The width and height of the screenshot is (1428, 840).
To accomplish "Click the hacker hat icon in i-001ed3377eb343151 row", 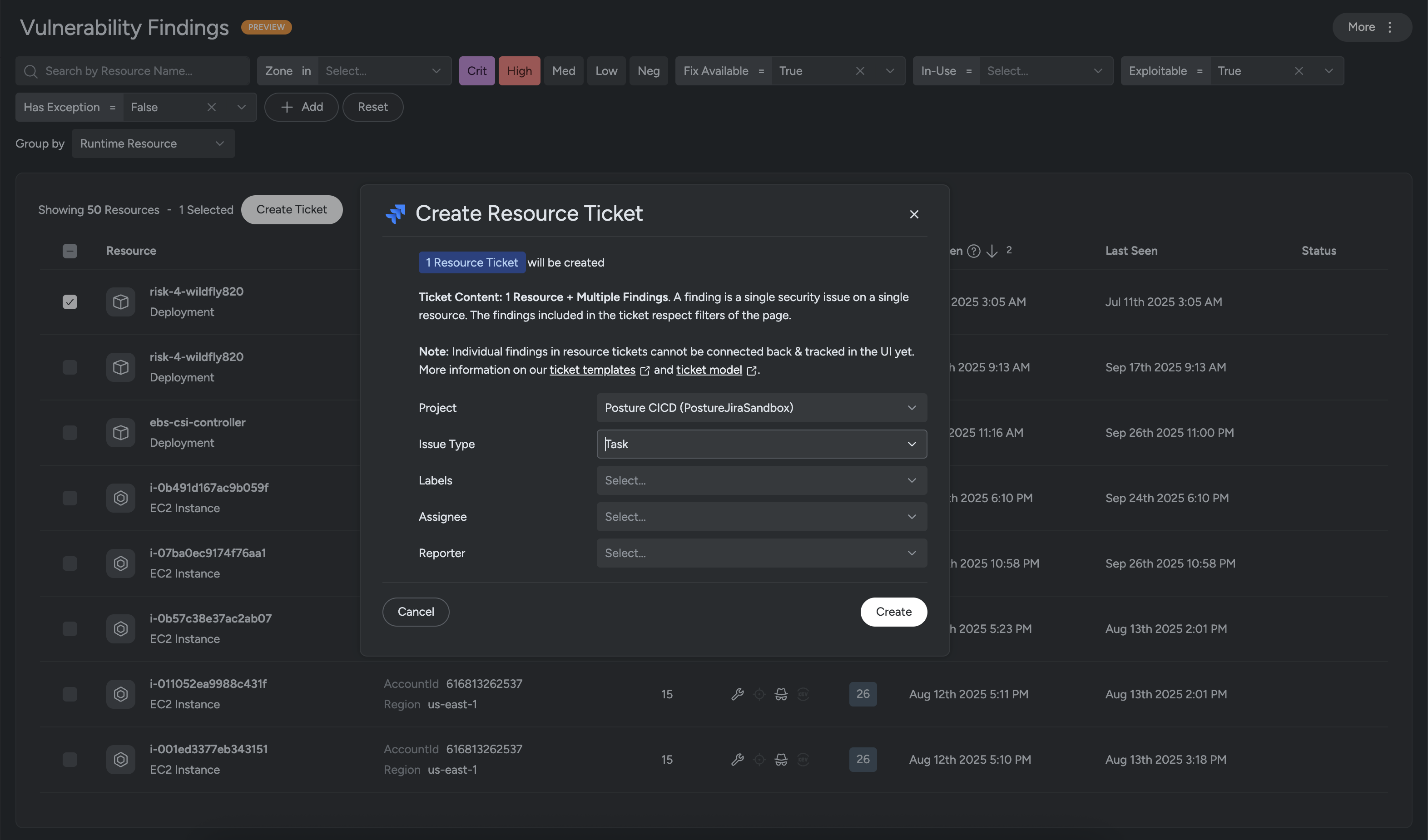I will pyautogui.click(x=781, y=760).
